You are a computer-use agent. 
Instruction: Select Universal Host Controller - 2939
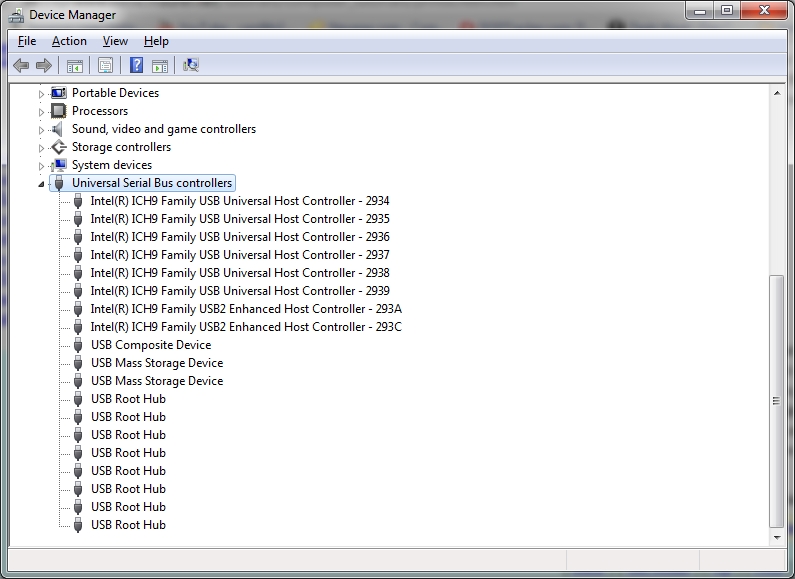point(240,291)
